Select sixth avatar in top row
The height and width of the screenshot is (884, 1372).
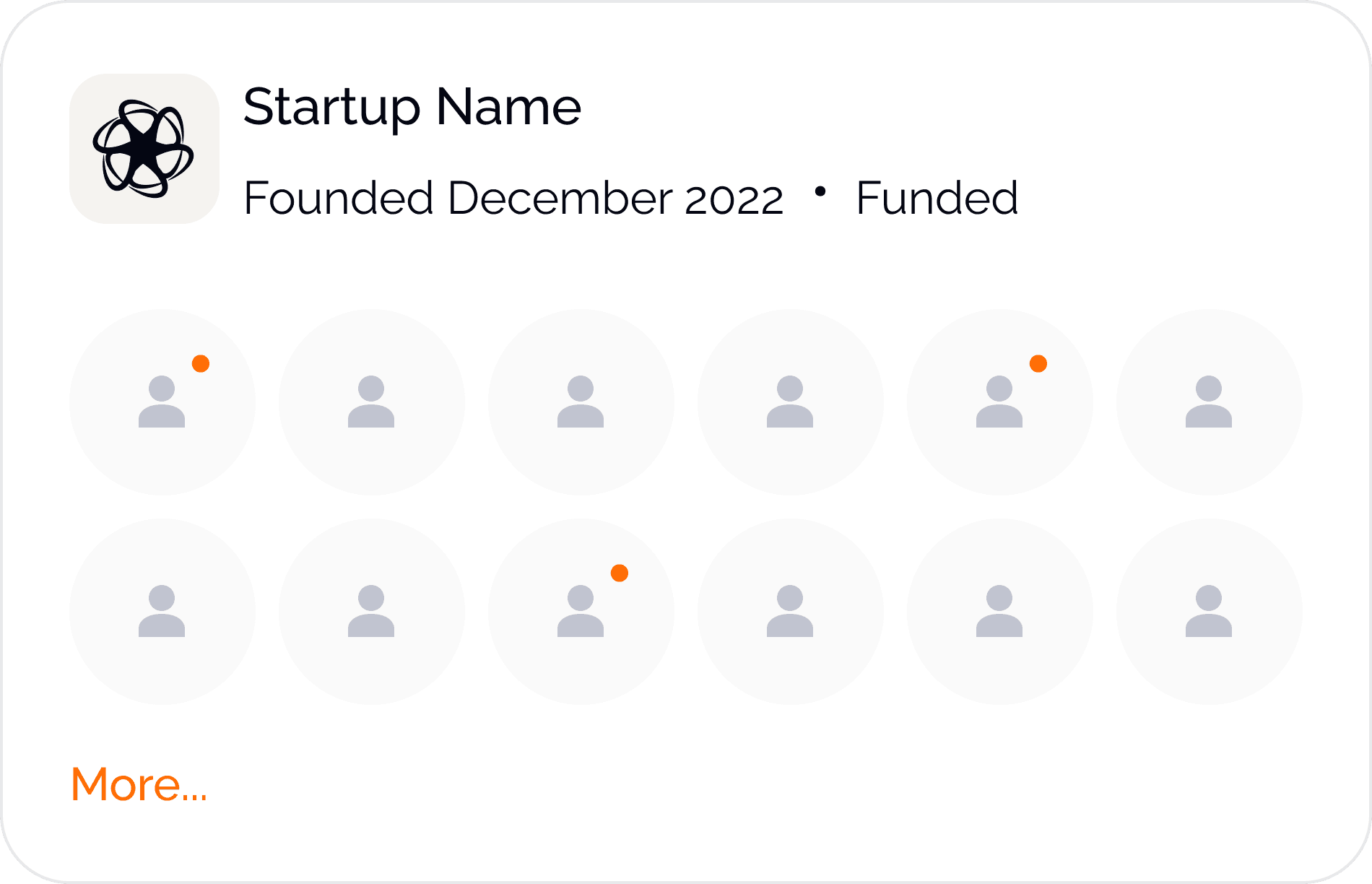pos(1210,402)
